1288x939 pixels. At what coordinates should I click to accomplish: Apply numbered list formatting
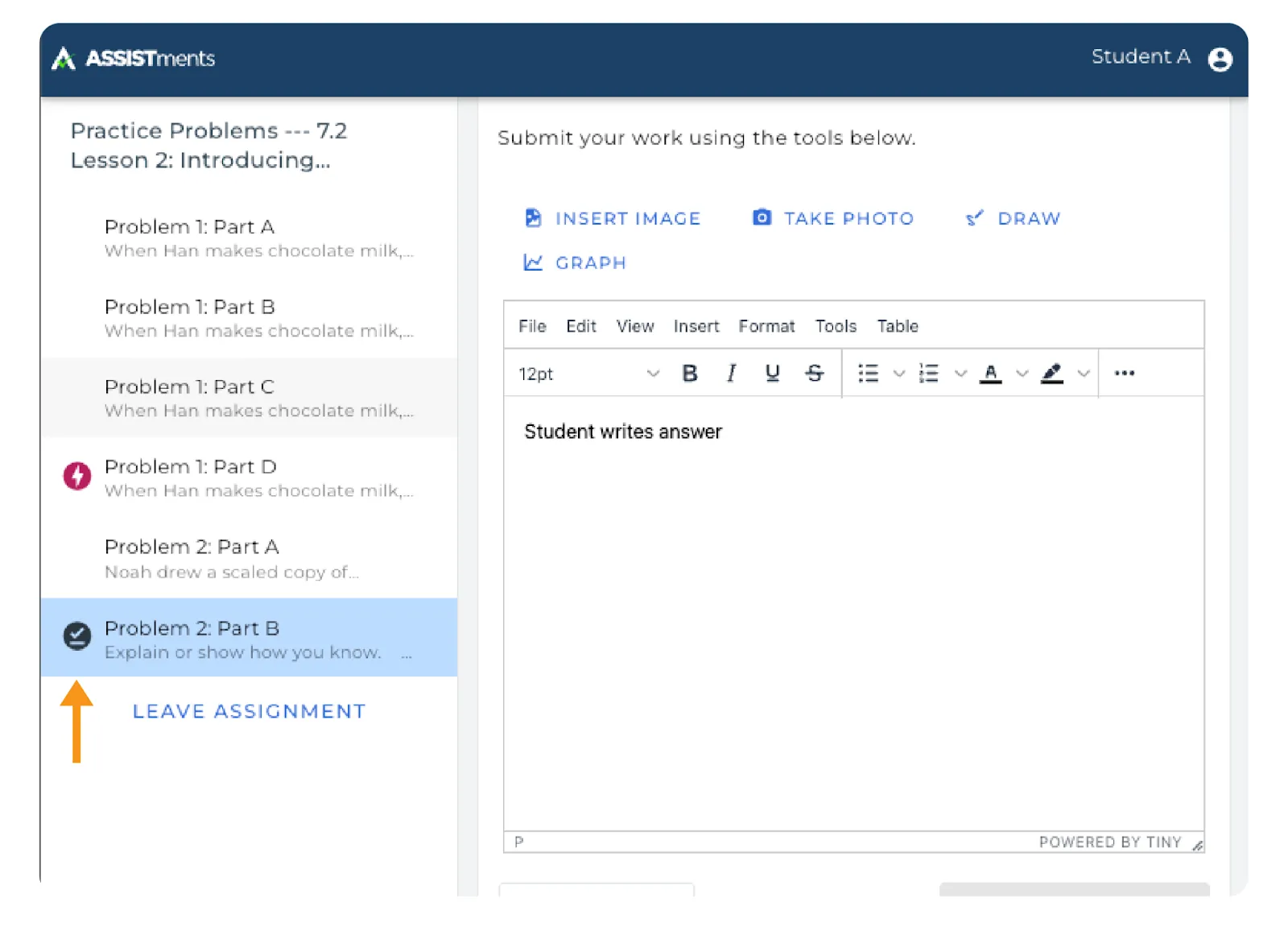point(929,374)
